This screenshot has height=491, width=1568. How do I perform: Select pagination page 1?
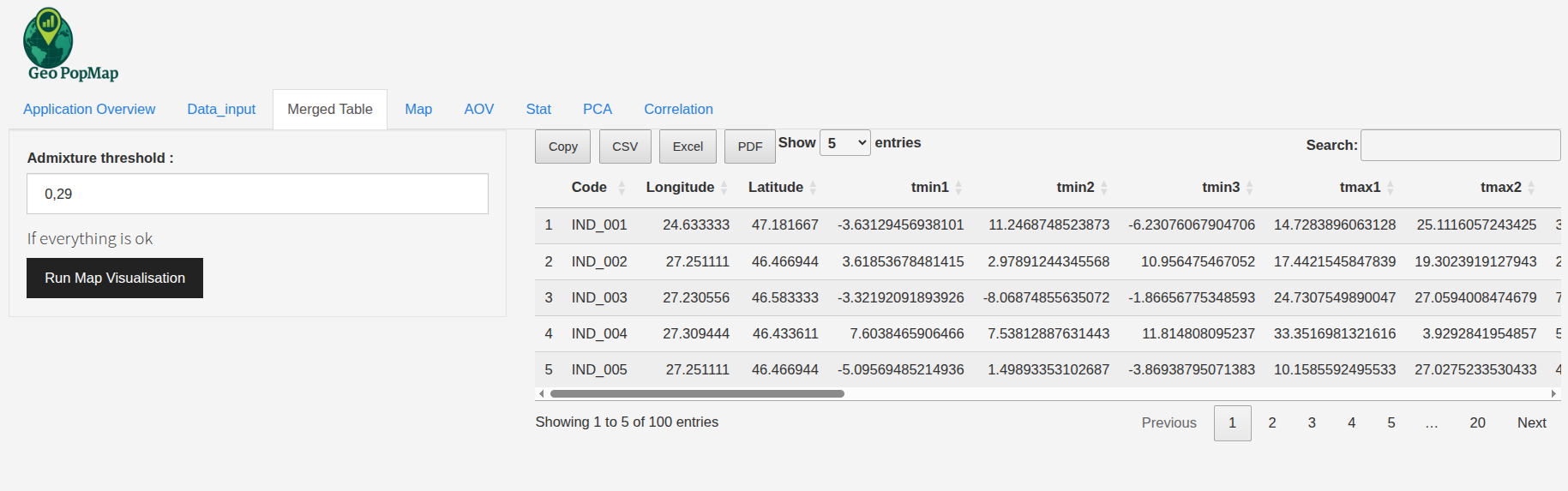(x=1232, y=422)
